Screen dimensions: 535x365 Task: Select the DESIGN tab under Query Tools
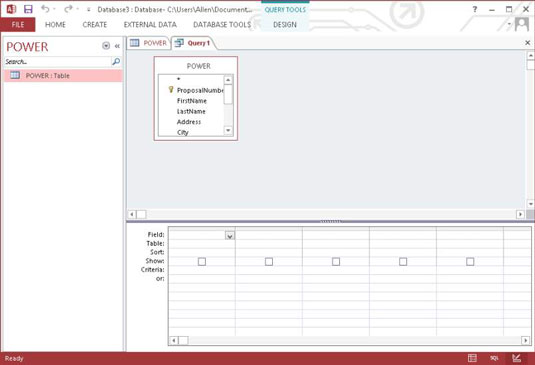pyautogui.click(x=285, y=25)
